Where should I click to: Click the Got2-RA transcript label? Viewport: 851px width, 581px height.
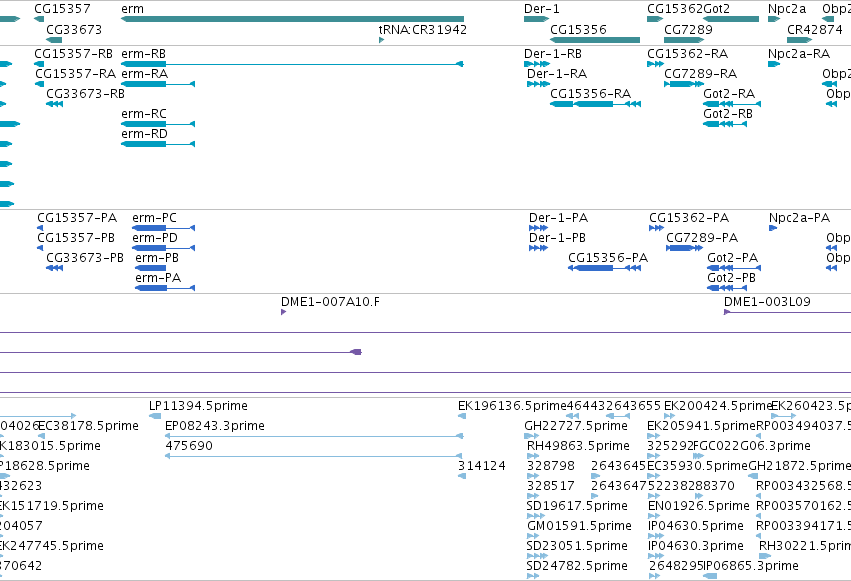[x=729, y=94]
